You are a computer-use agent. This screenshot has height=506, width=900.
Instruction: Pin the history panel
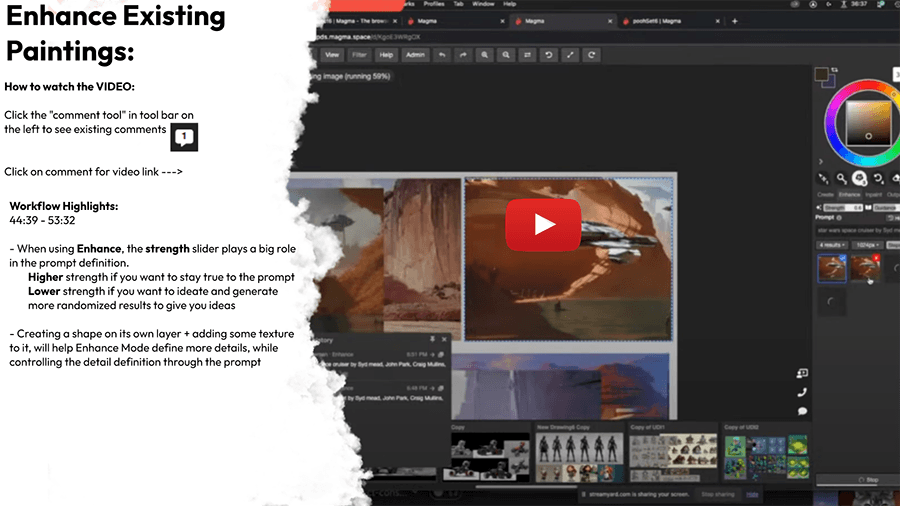tap(431, 340)
